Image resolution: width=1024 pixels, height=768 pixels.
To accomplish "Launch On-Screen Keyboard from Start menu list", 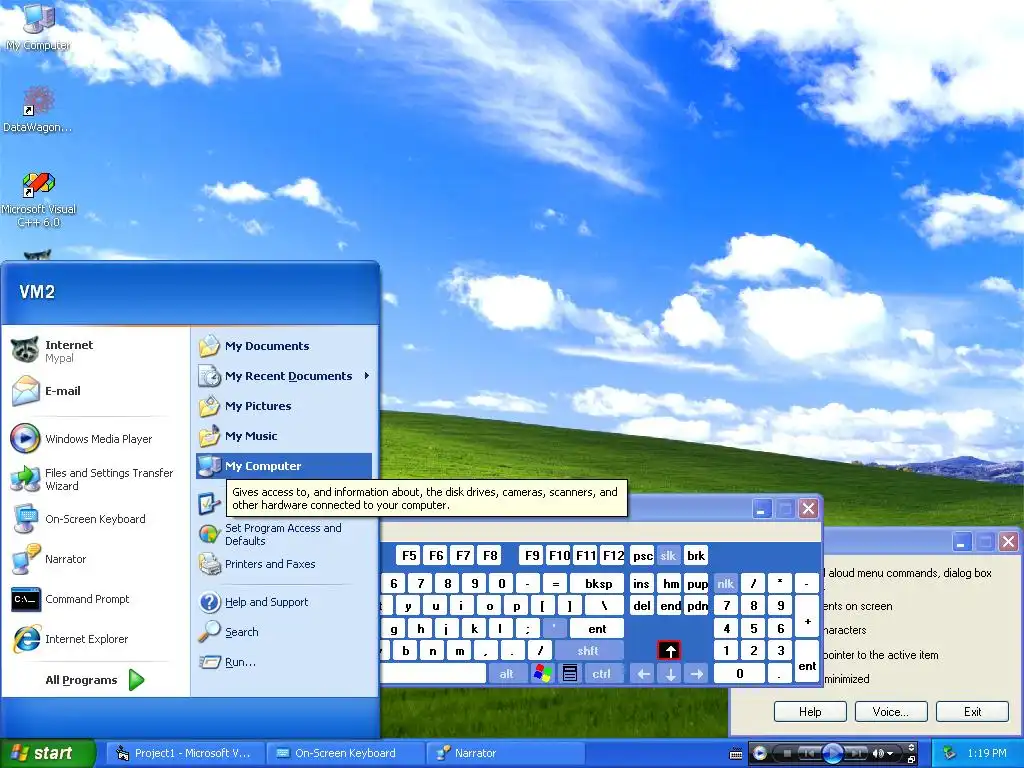I will 95,519.
